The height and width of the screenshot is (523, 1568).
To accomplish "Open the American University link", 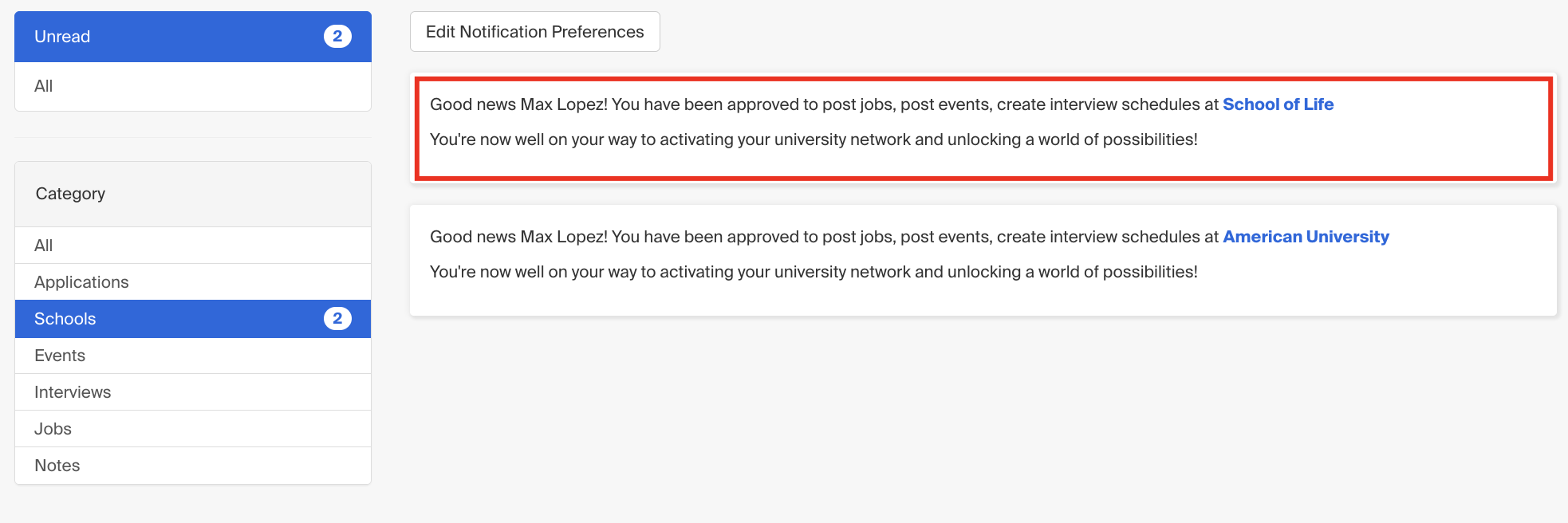I will [1306, 237].
